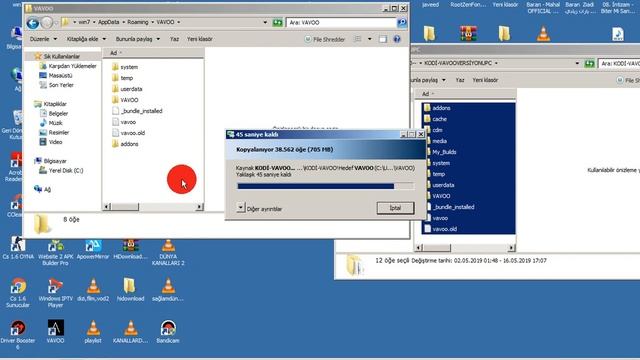Screen dimensions: 640x360
Task: Open Windows IPTV Player desktop shortcut
Action: (55, 292)
